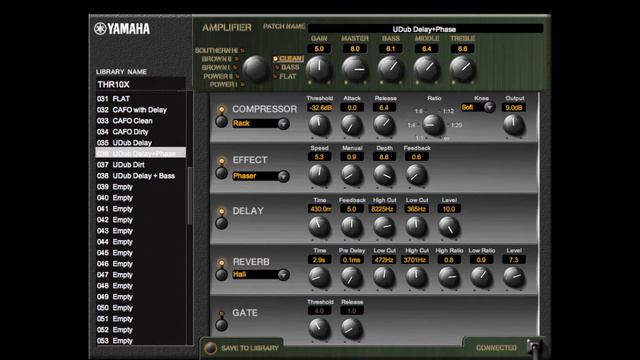Click the Delay Time value 430.0m
The image size is (640, 360).
click(320, 209)
